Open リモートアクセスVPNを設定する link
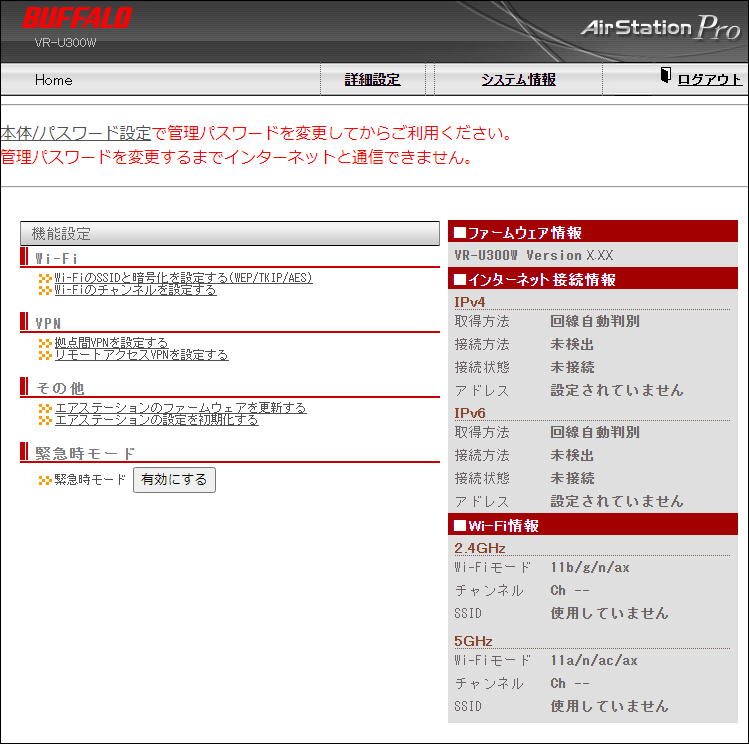The image size is (749, 744). pyautogui.click(x=141, y=355)
